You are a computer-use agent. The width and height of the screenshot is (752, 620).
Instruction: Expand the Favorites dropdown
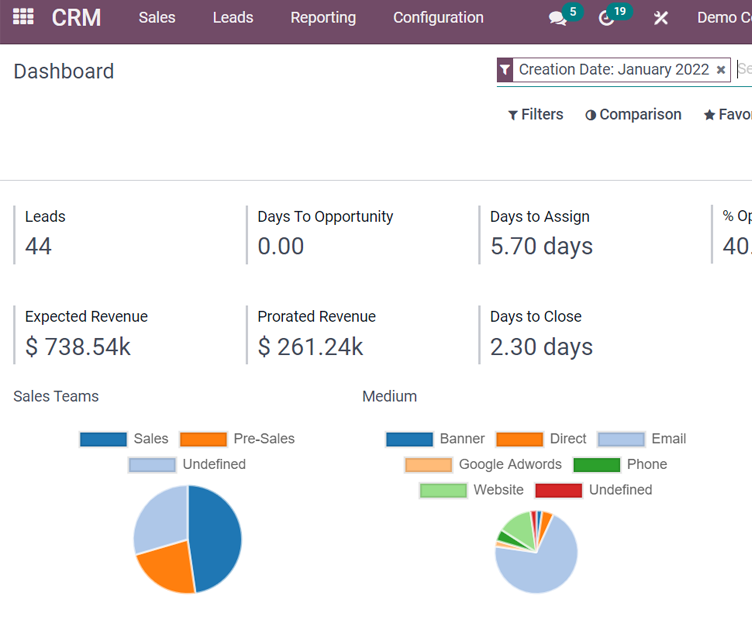pos(728,114)
